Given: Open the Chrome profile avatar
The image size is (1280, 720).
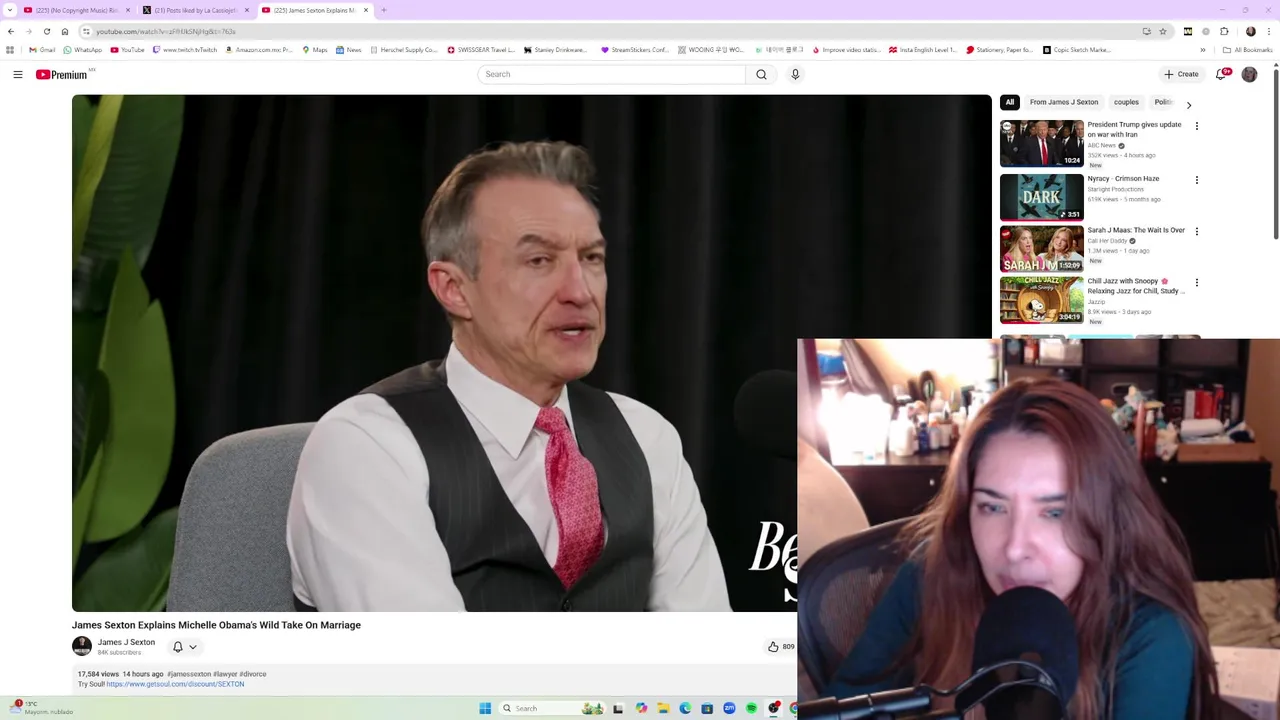Looking at the screenshot, I should click(1250, 31).
